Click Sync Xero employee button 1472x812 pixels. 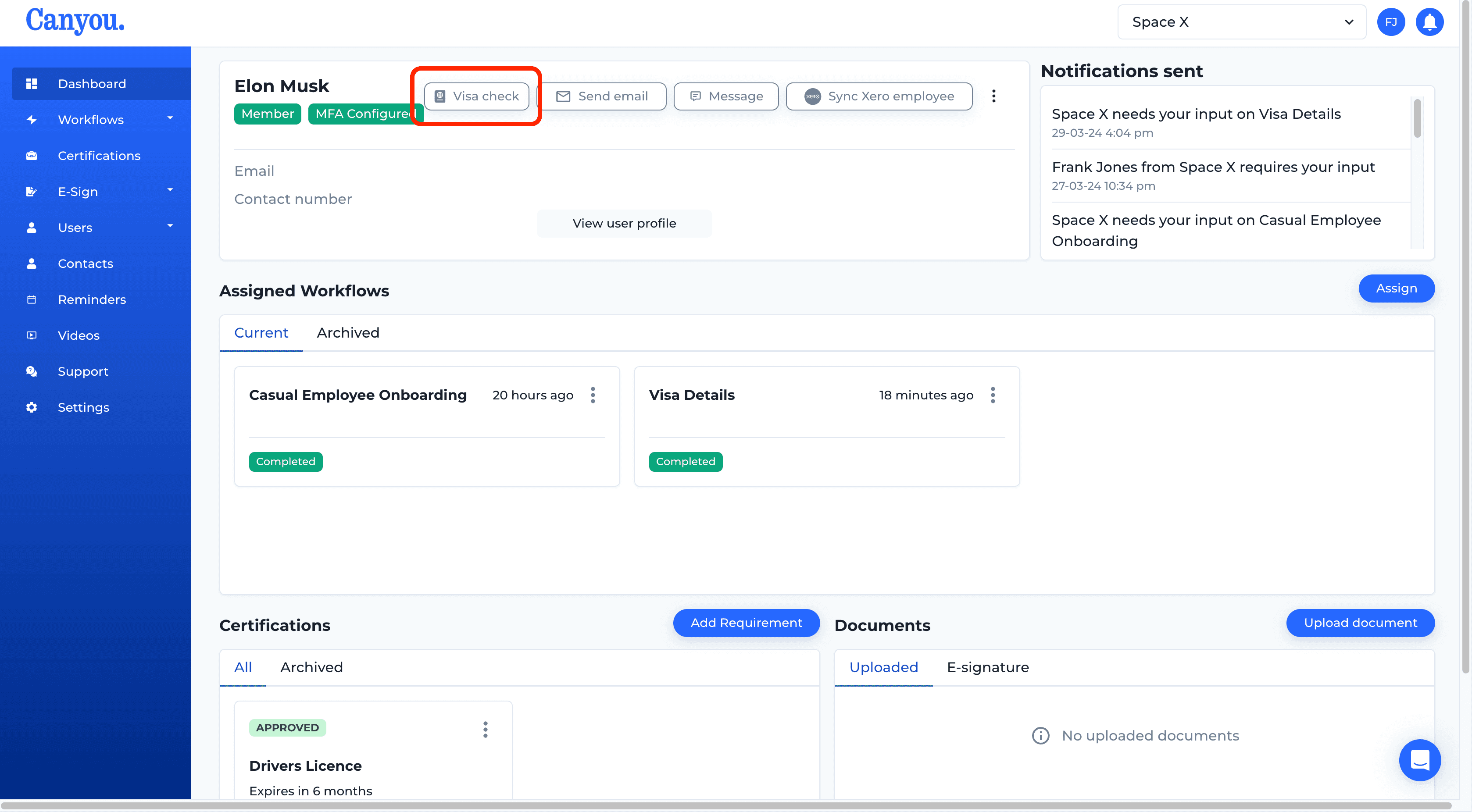[x=879, y=96]
